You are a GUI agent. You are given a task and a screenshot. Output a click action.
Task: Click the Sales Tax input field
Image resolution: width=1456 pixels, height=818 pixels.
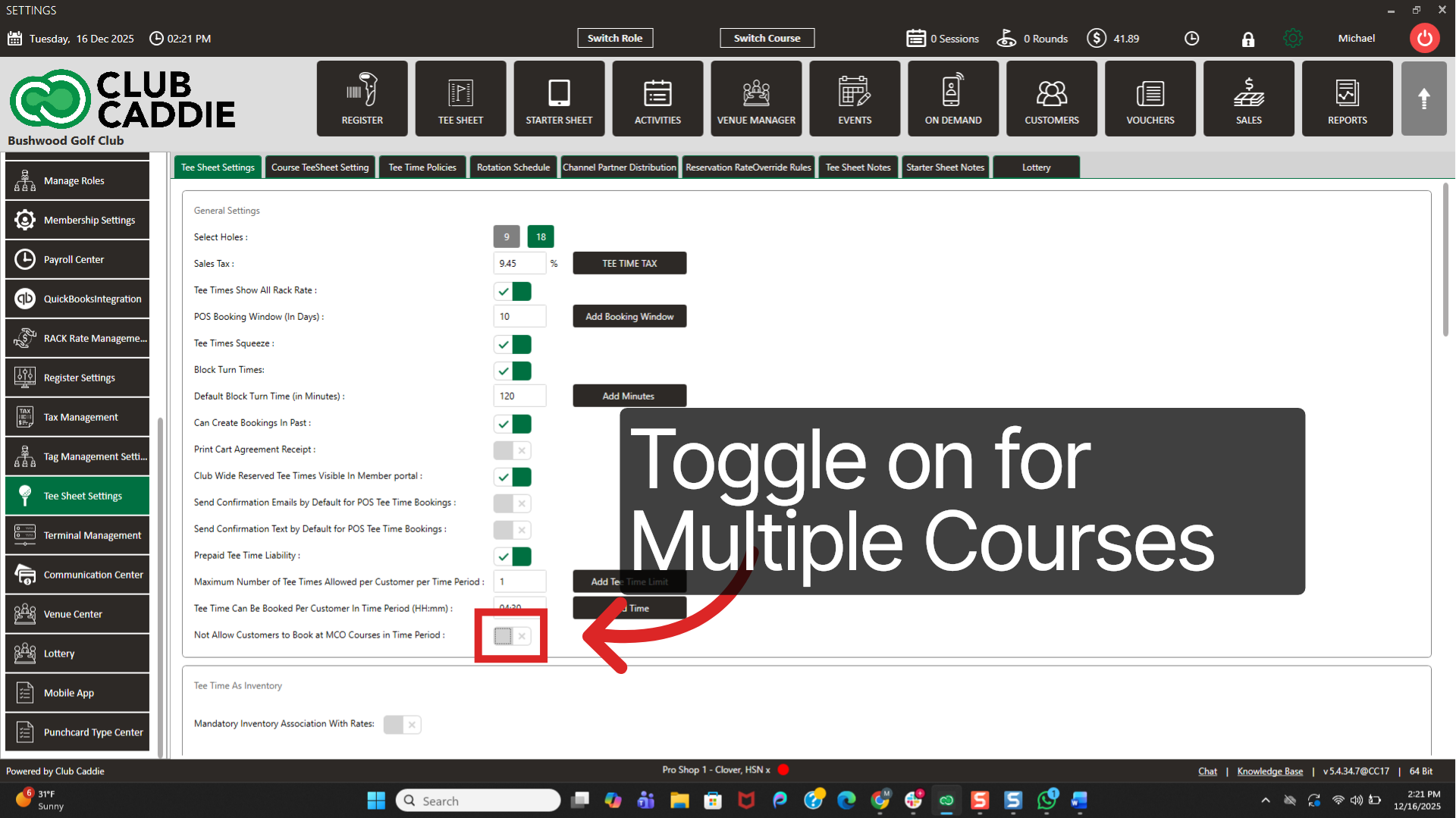(519, 263)
